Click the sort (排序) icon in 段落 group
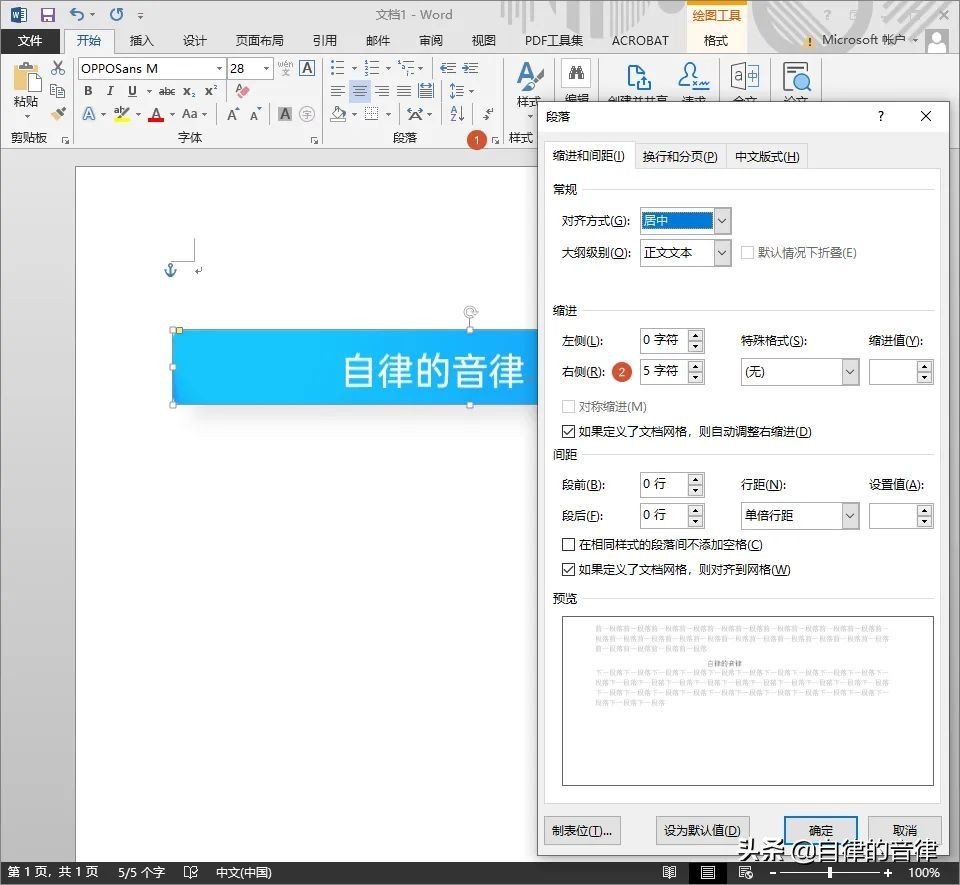This screenshot has height=885, width=960. tap(456, 114)
